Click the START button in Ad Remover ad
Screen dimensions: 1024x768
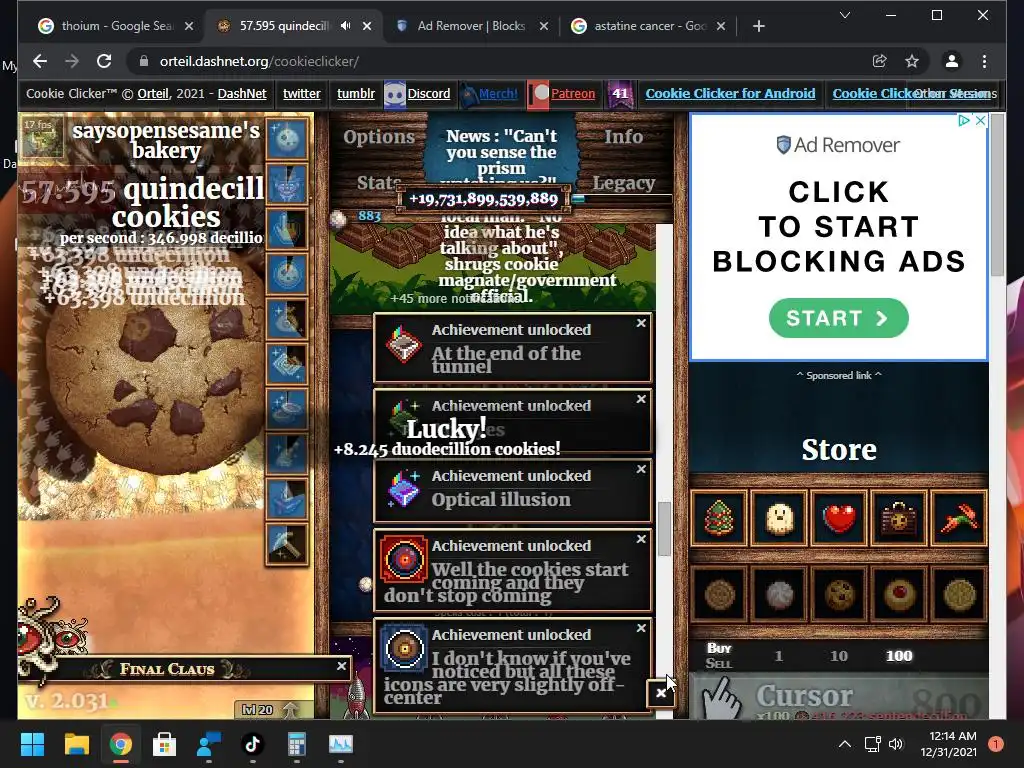click(x=839, y=318)
